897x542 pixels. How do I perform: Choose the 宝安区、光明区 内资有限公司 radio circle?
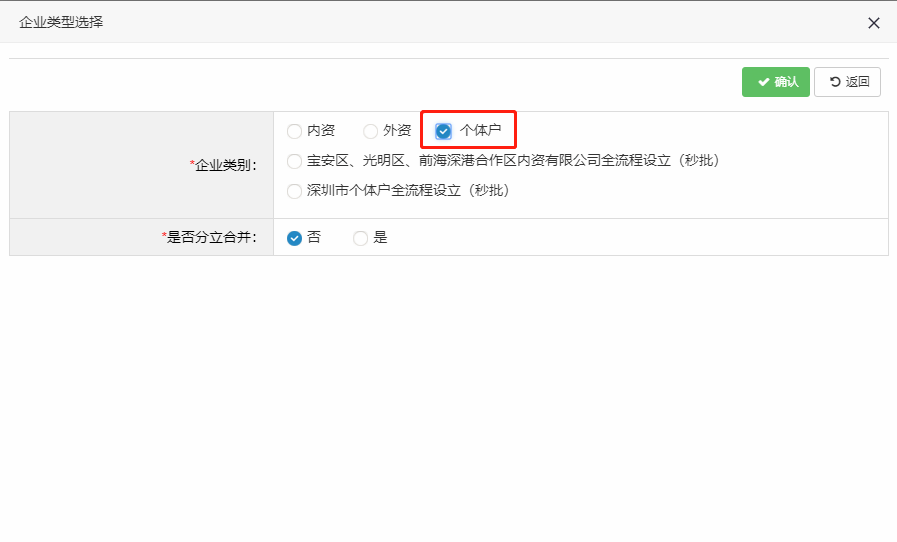point(294,161)
